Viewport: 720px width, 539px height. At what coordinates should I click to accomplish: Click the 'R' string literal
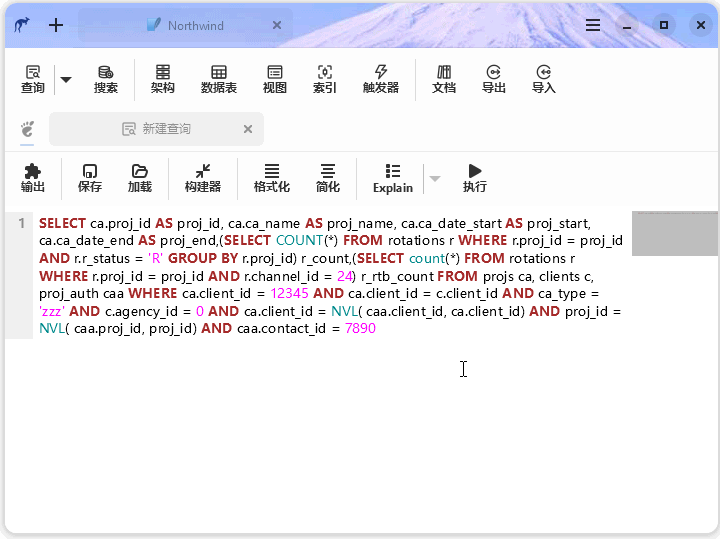pos(155,258)
